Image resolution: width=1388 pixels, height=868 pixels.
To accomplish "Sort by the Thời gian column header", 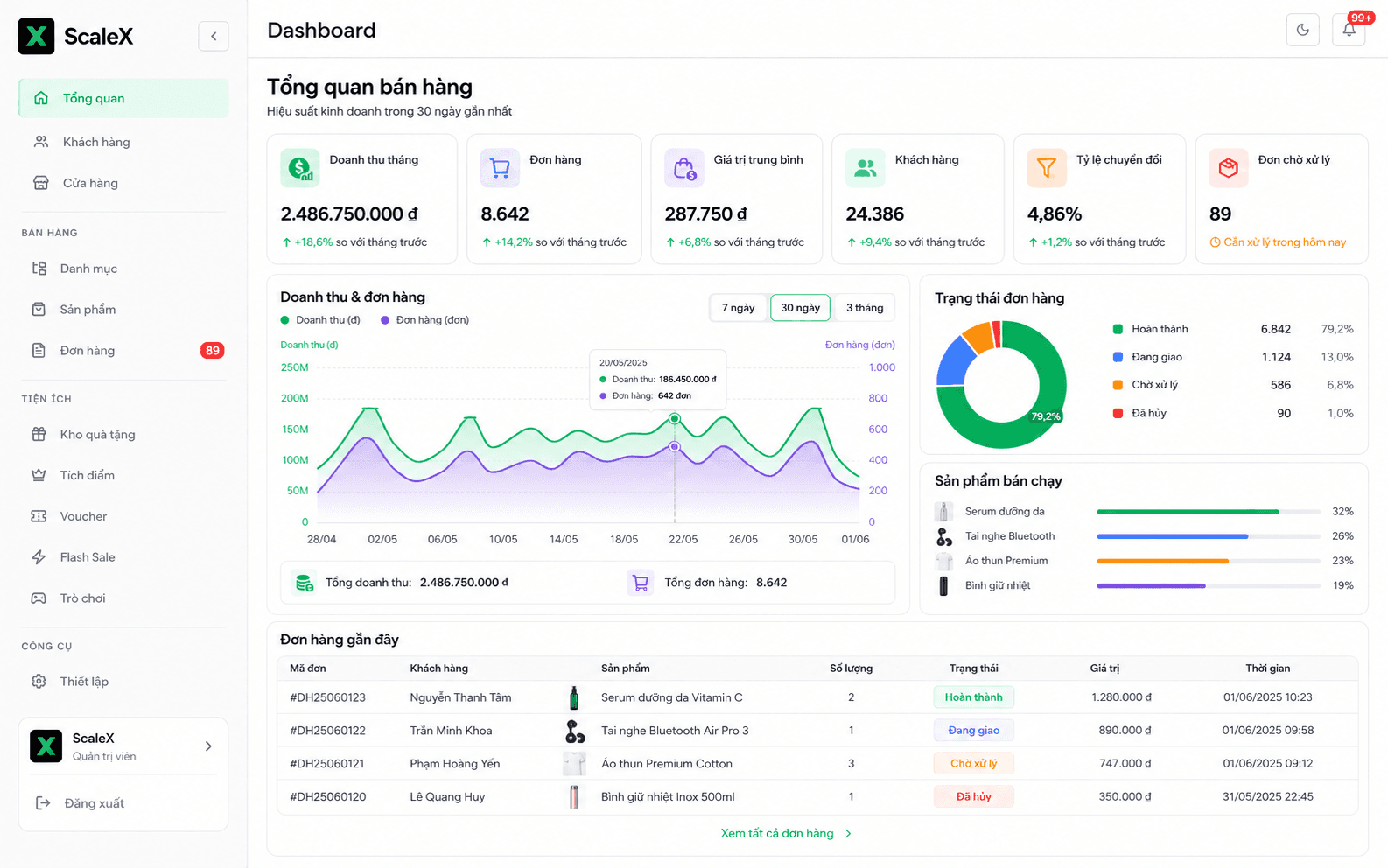I will (x=1267, y=668).
